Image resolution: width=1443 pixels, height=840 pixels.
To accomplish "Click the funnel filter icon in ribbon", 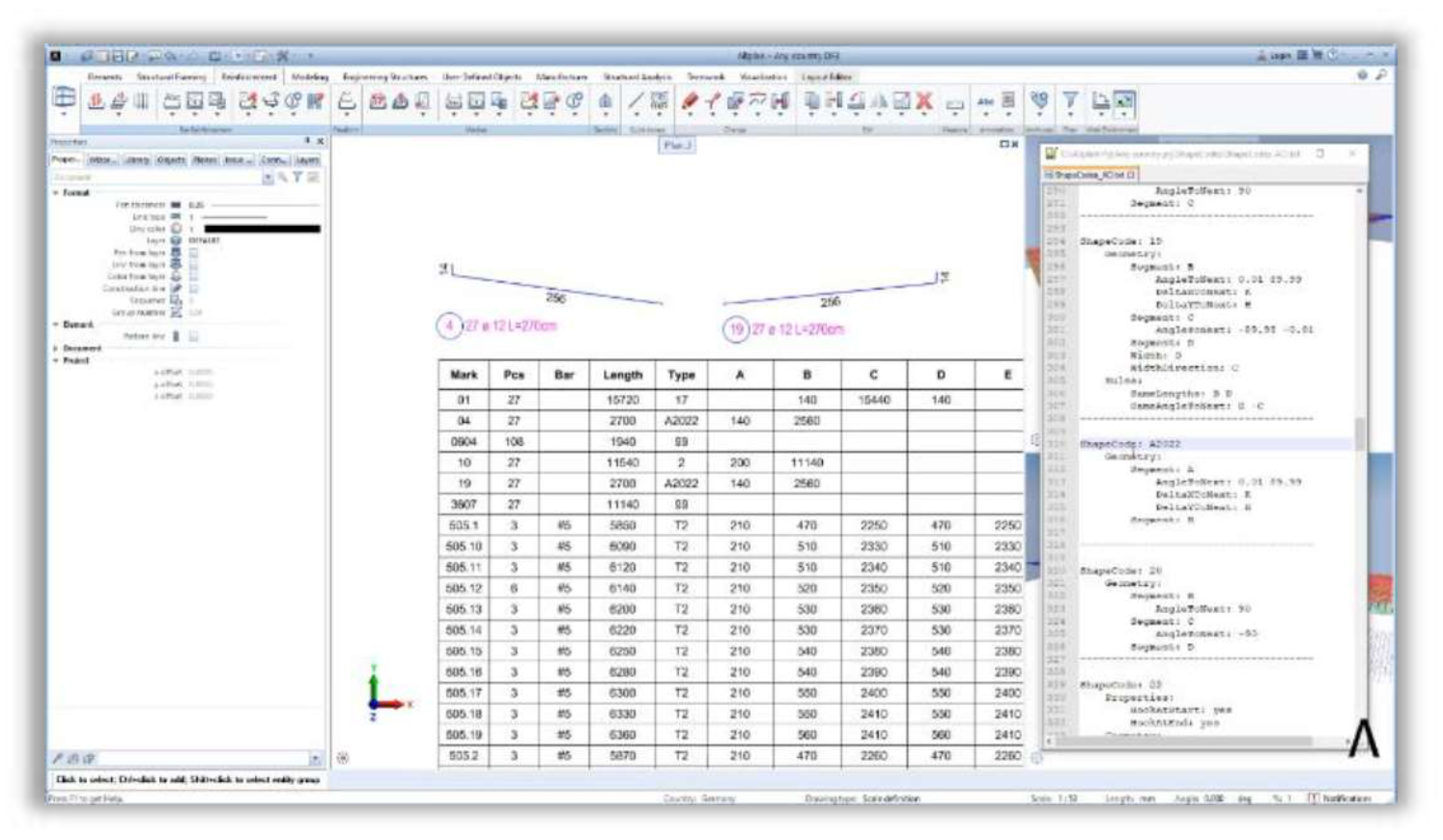I will (x=1070, y=100).
